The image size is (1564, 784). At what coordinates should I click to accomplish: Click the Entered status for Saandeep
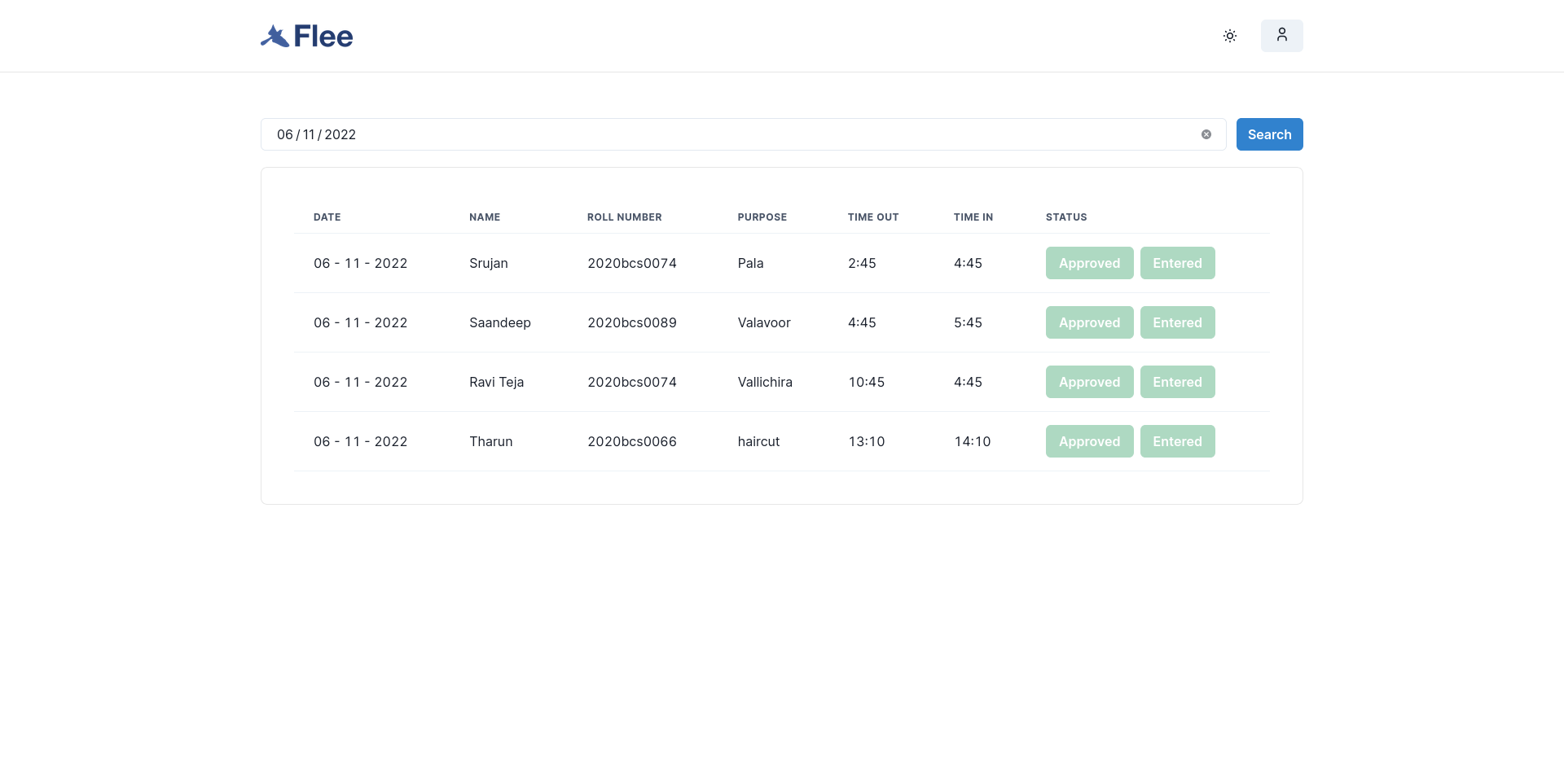point(1178,322)
